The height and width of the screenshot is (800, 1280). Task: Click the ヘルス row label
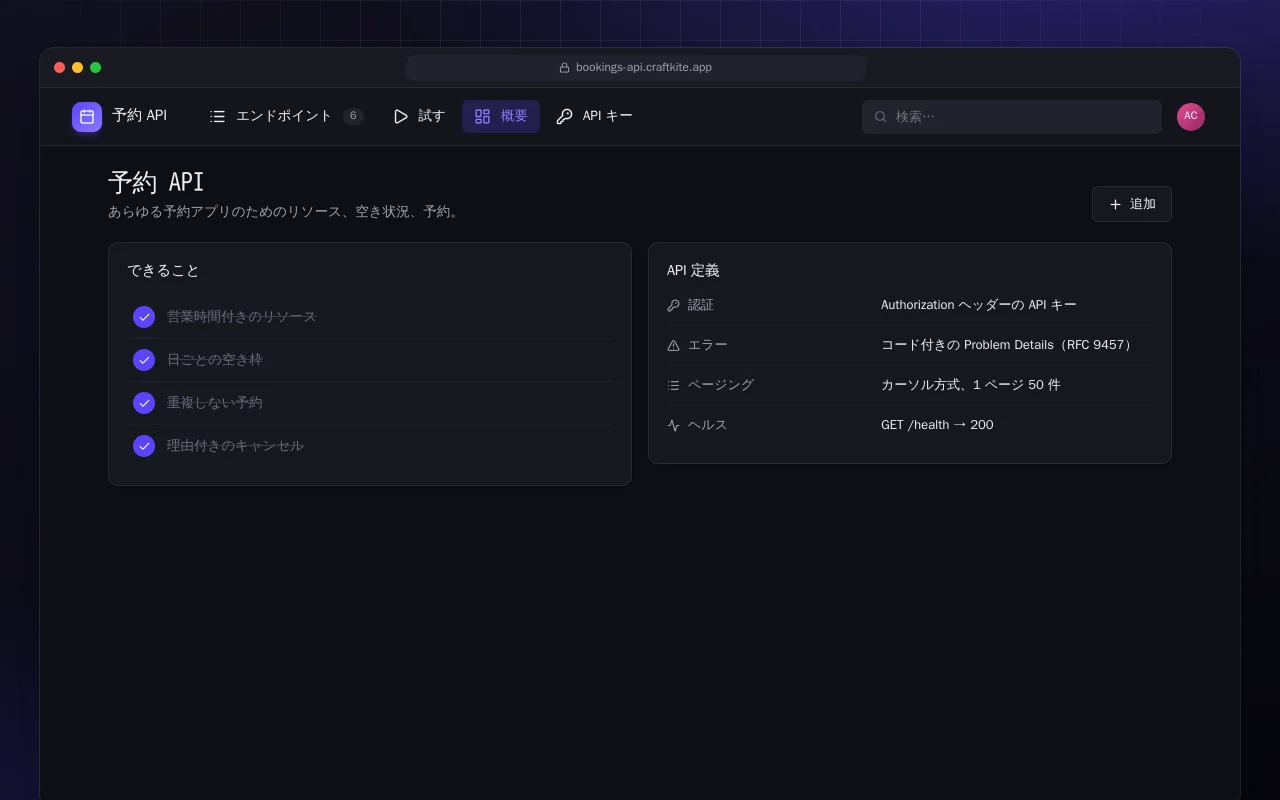[x=708, y=425]
